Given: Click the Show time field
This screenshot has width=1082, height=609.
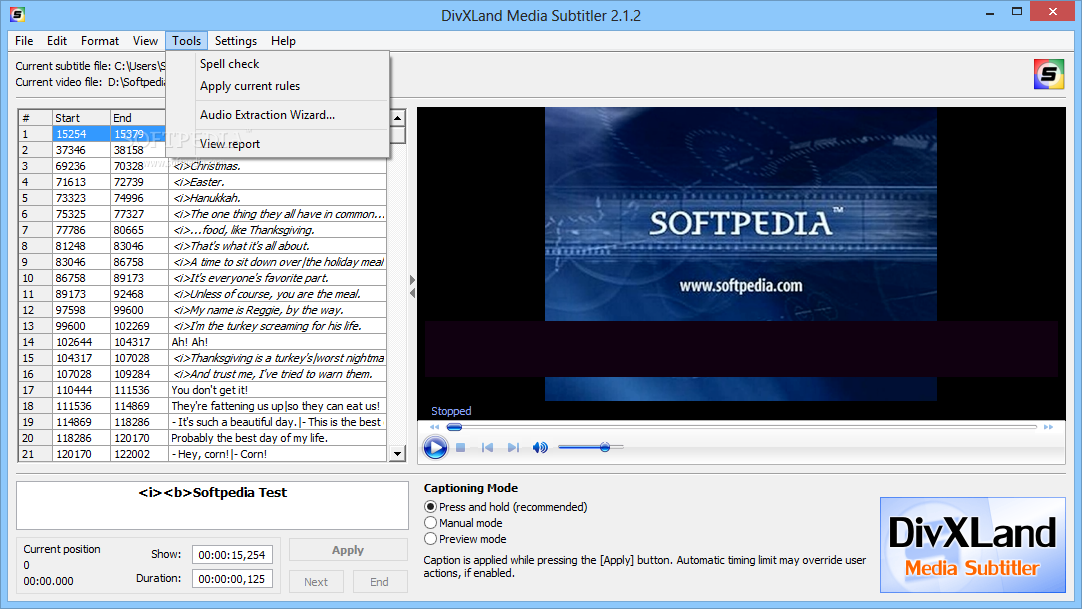Looking at the screenshot, I should [232, 555].
